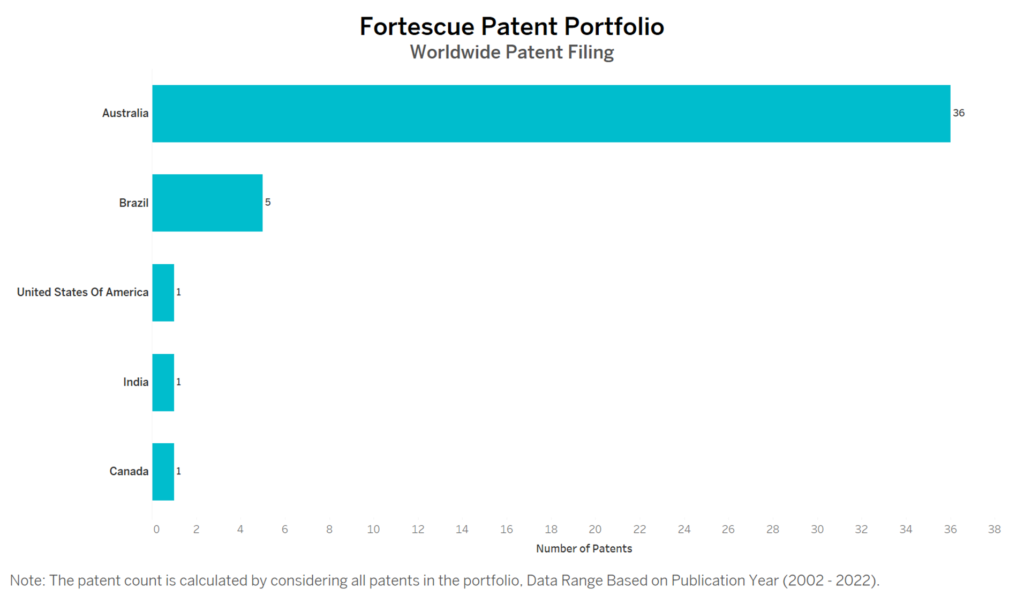1024x603 pixels.
Task: Click the Number of Patents axis title
Action: (584, 548)
